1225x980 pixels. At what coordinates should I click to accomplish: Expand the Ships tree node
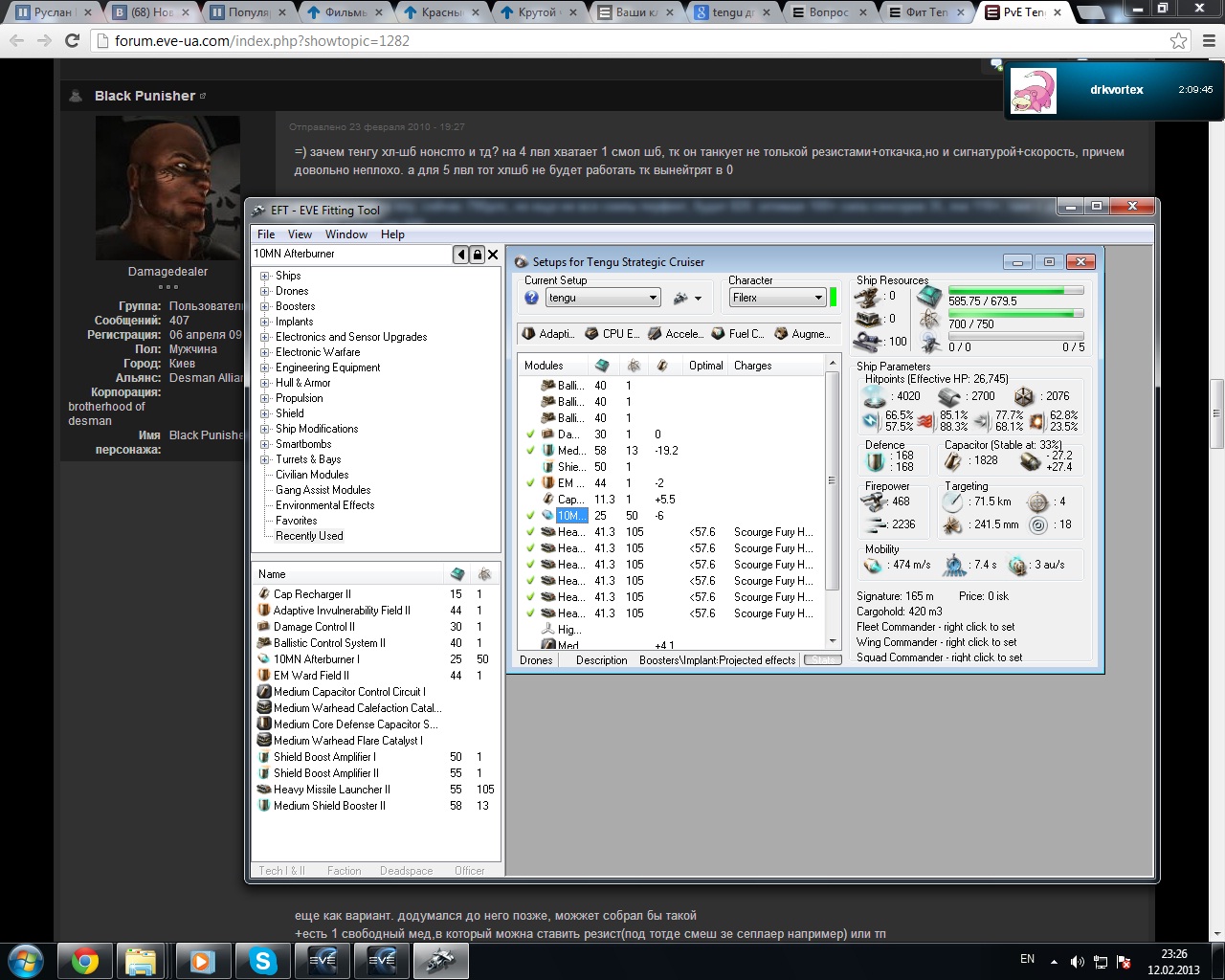click(x=265, y=276)
